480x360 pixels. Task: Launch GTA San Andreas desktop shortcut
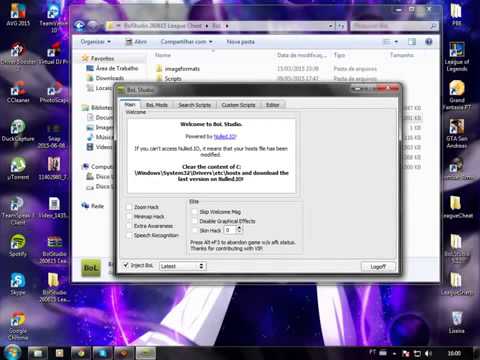click(456, 133)
